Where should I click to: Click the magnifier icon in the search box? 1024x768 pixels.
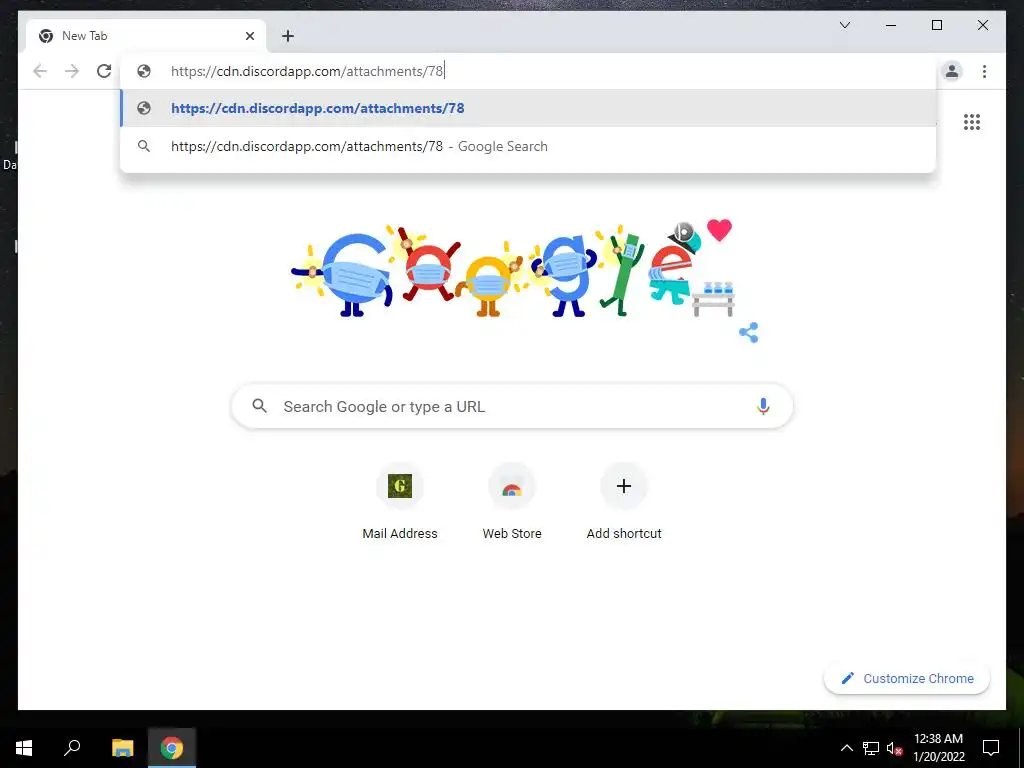259,406
